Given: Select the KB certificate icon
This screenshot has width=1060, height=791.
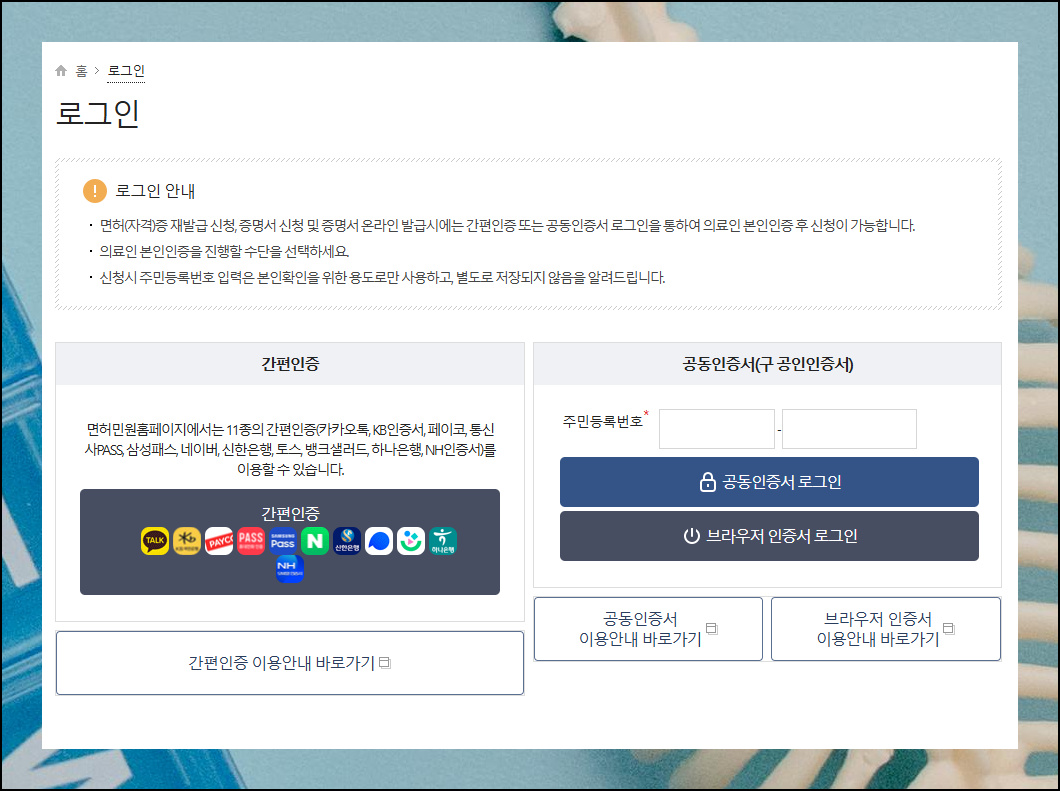Looking at the screenshot, I should [x=187, y=541].
